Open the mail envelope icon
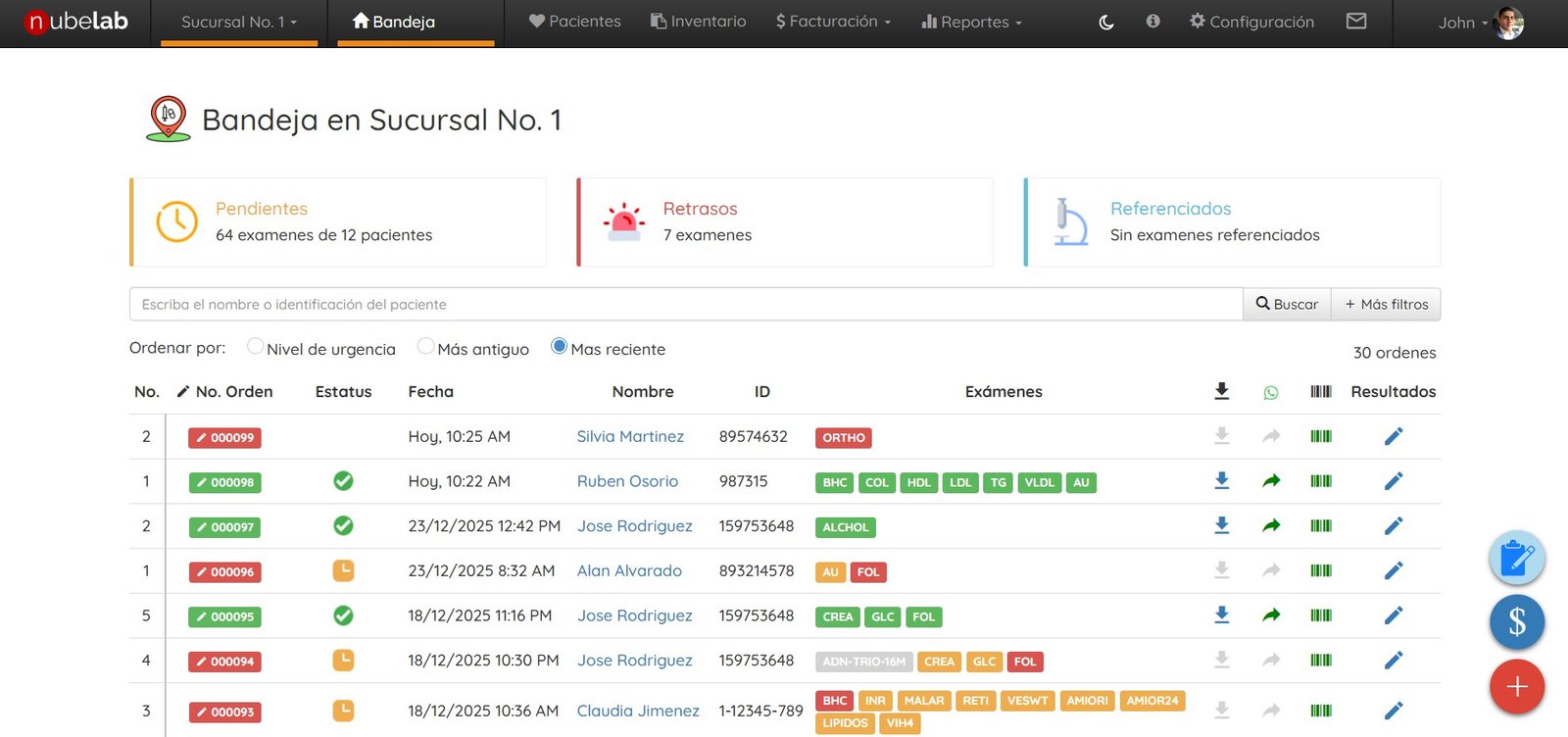The height and width of the screenshot is (737, 1568). [1356, 21]
